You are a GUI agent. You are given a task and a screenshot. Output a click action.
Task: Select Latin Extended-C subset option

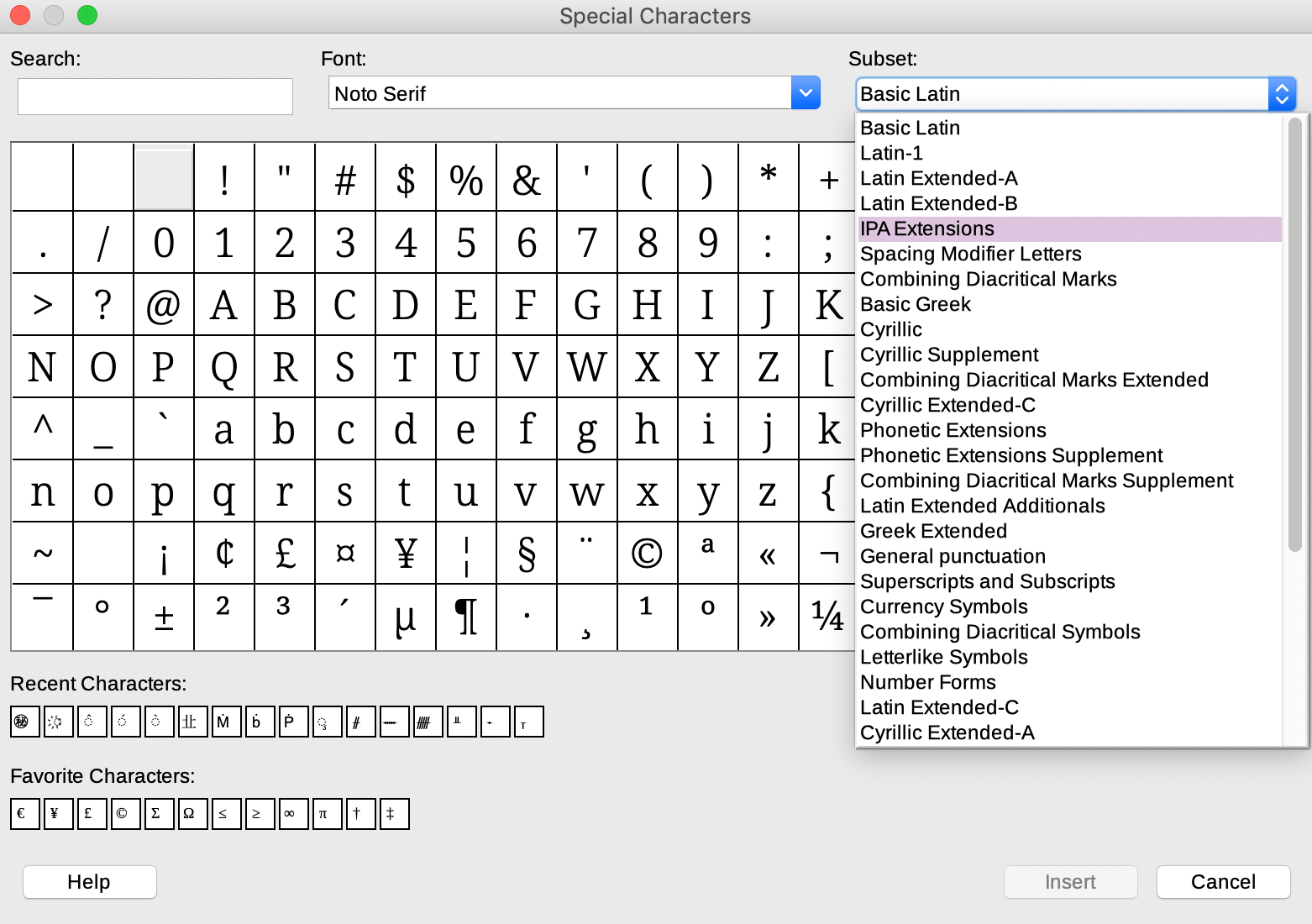pos(1069,707)
